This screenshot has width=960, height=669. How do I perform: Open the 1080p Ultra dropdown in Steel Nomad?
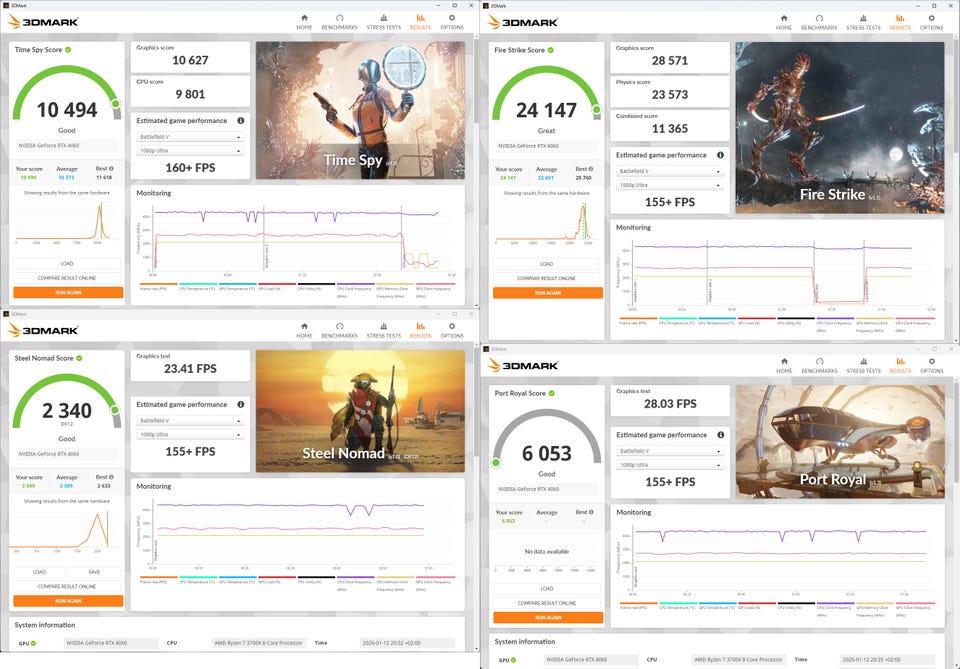point(190,435)
